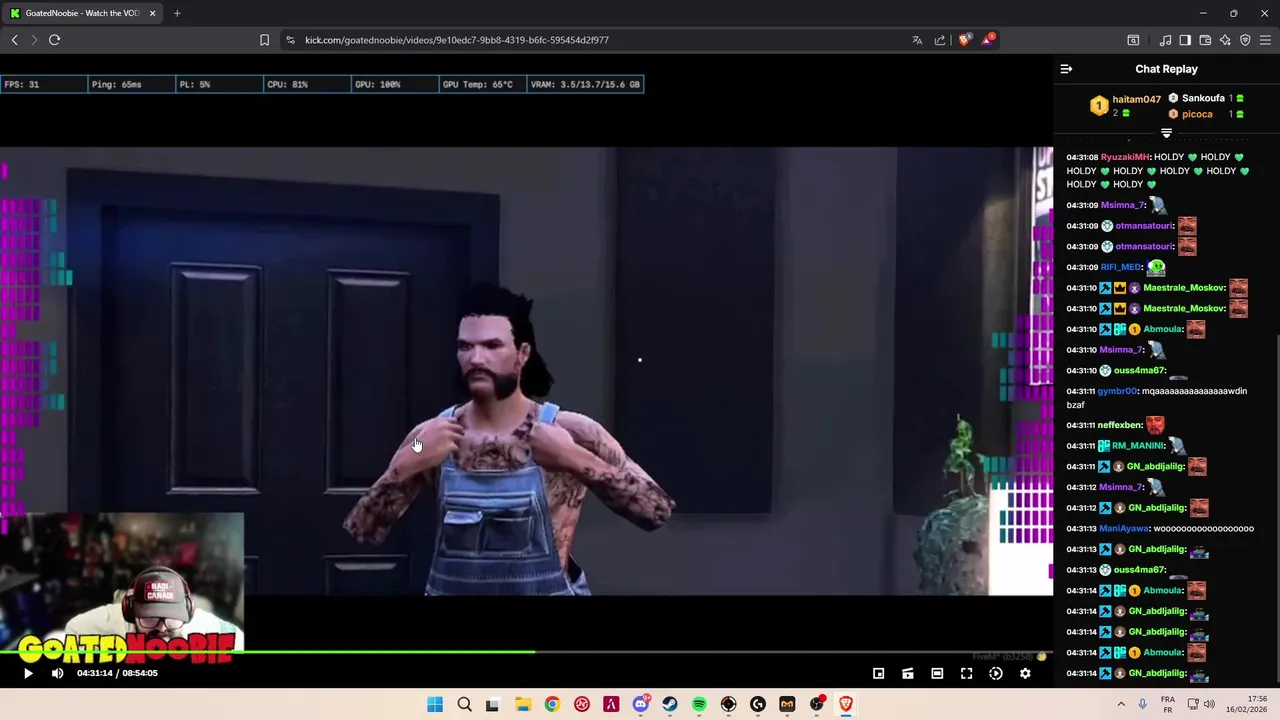Open Google Chrome from the taskbar
The image size is (1280, 720).
click(552, 704)
